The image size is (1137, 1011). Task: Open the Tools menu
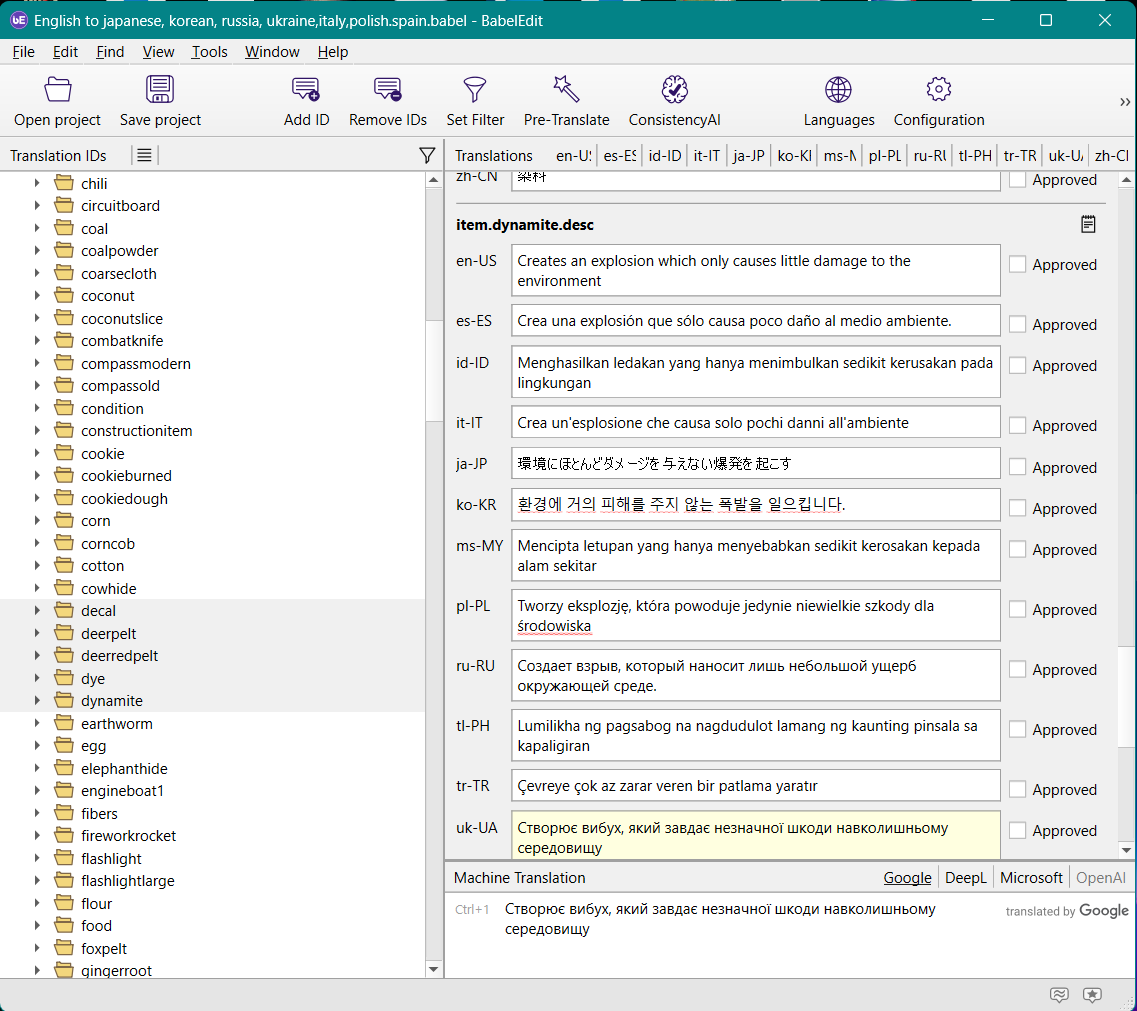click(x=210, y=52)
